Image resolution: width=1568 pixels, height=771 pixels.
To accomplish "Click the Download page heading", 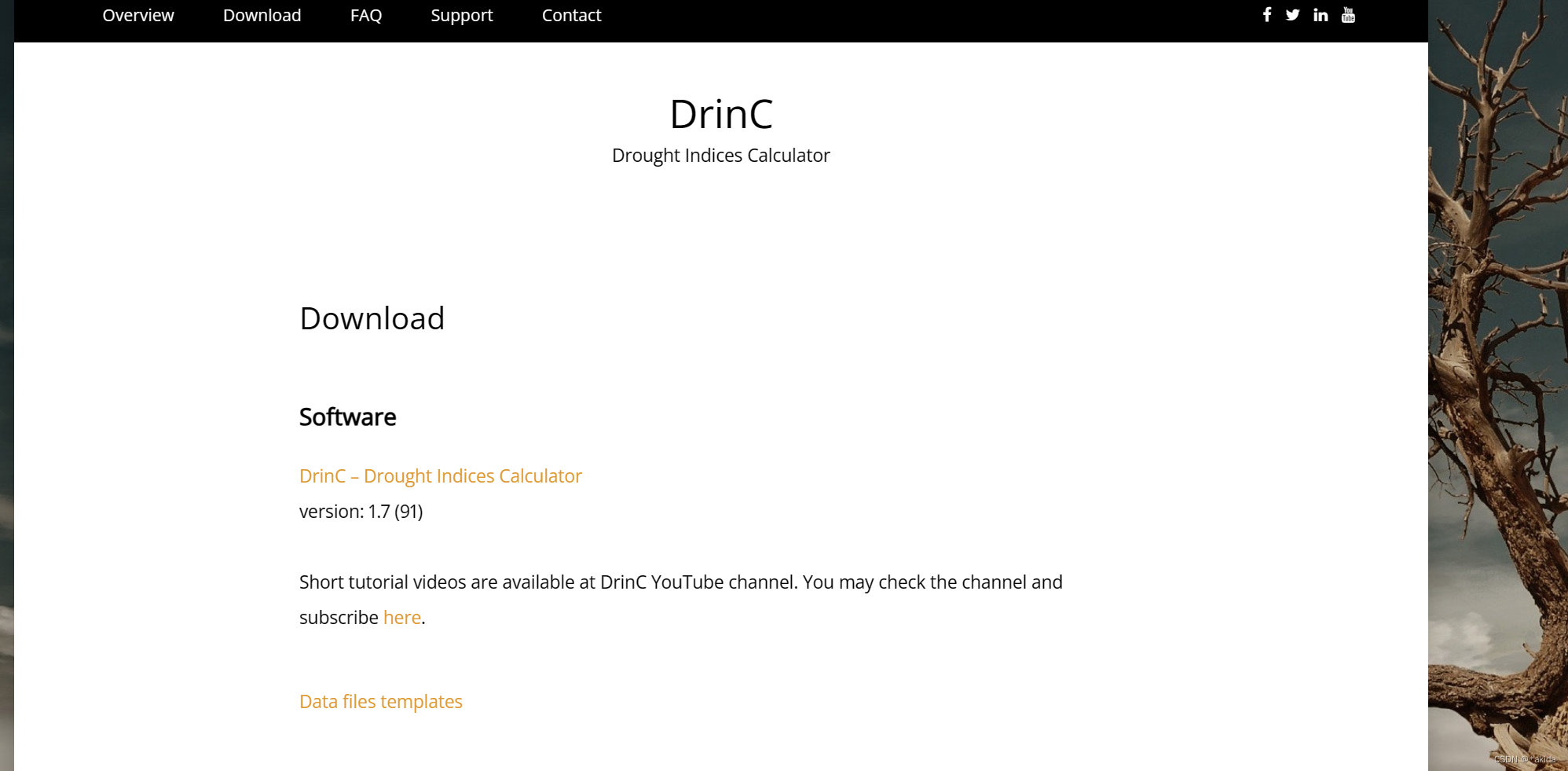I will pos(372,318).
